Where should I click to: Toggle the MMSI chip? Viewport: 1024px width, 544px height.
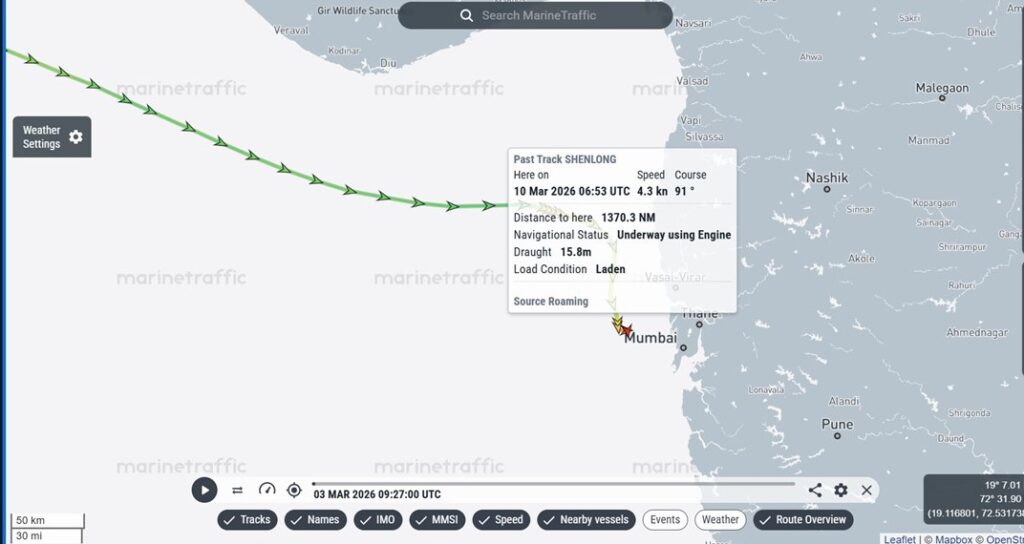click(x=436, y=520)
